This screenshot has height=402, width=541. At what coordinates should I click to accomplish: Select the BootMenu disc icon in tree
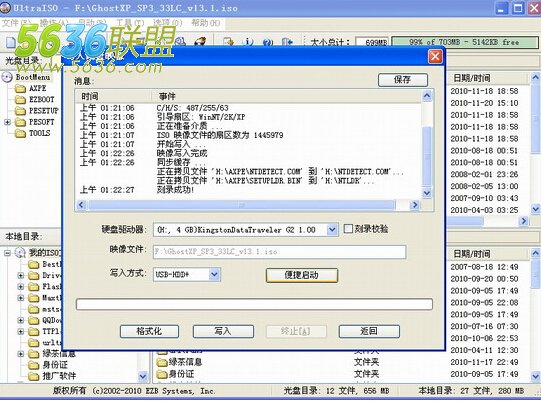coord(7,77)
